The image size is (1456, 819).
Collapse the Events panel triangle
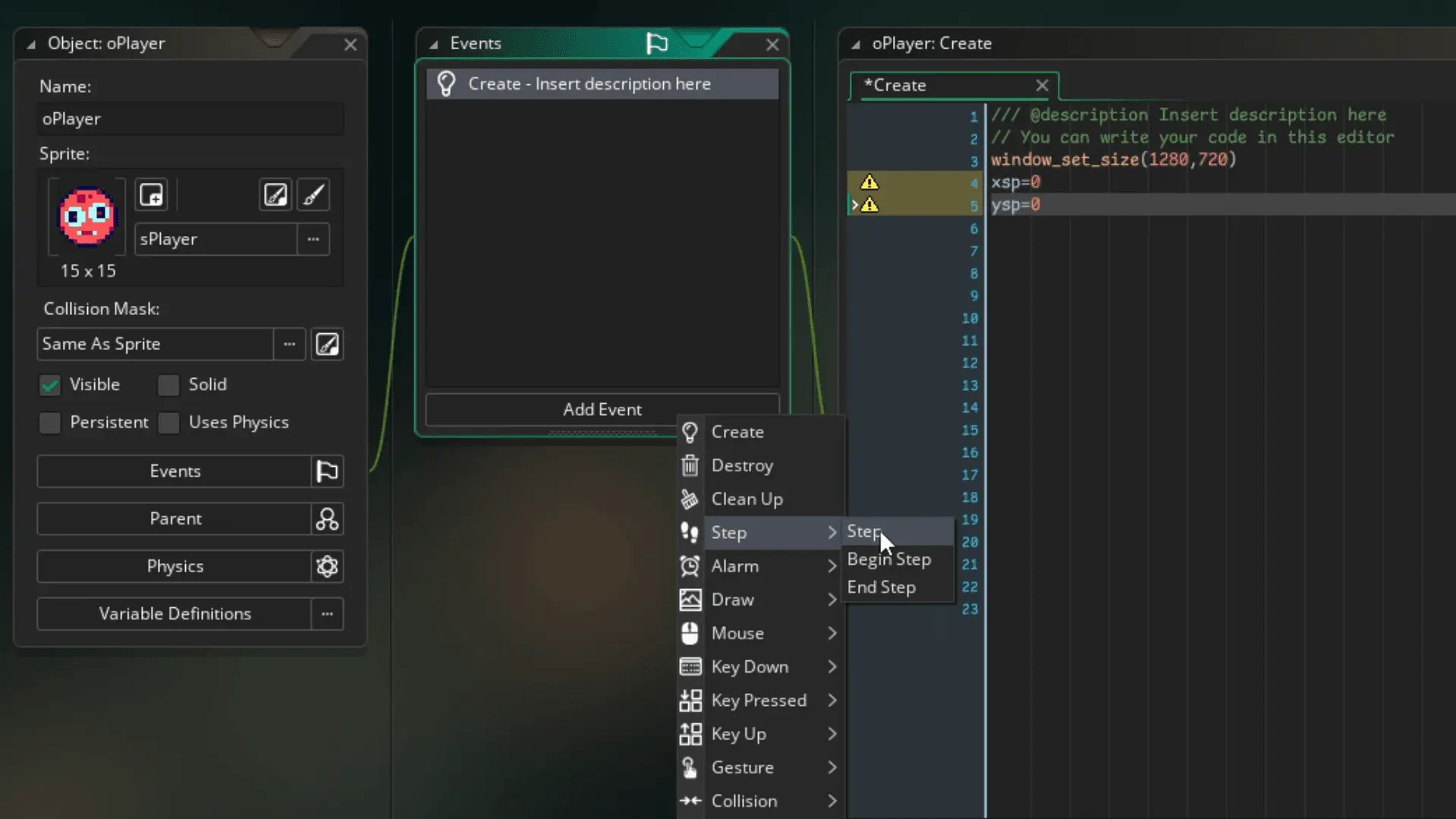pos(434,44)
